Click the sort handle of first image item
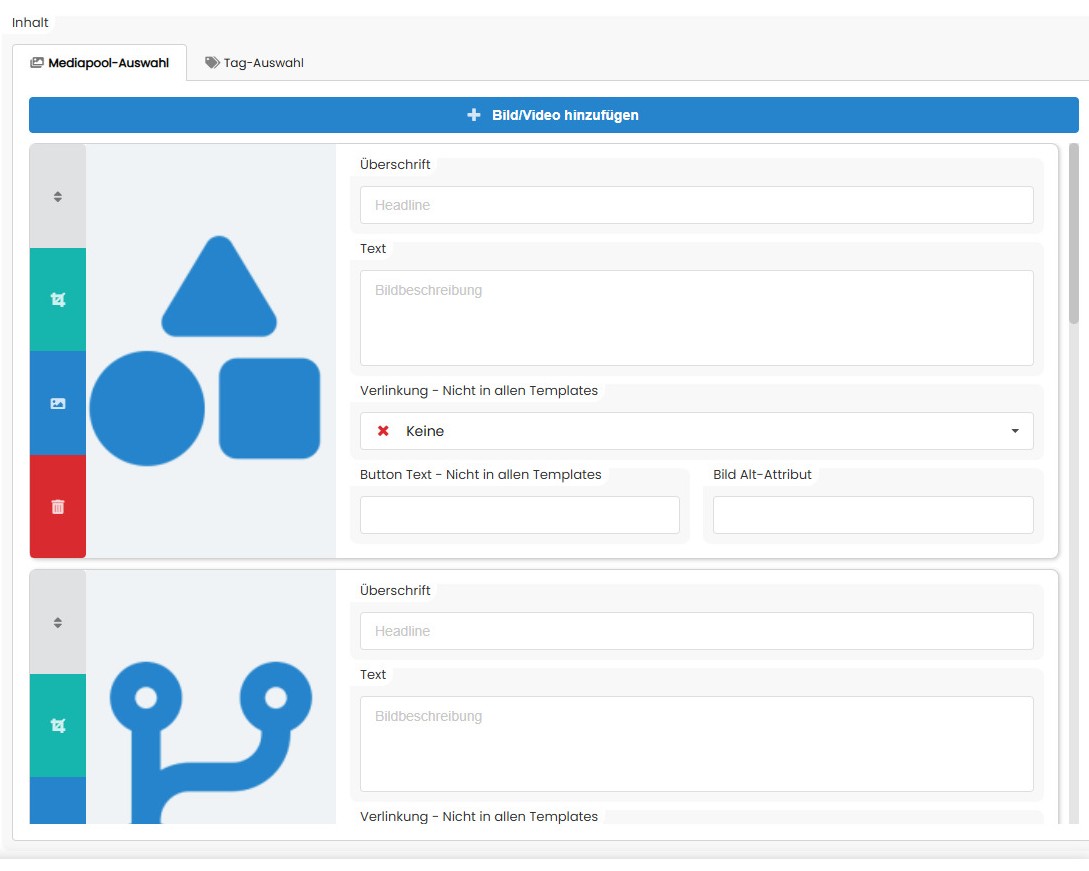 58,197
